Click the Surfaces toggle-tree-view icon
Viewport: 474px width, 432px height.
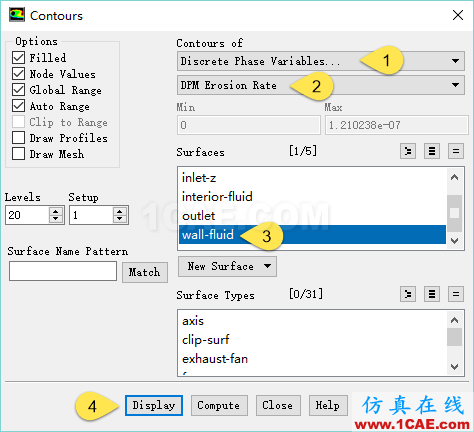point(408,152)
